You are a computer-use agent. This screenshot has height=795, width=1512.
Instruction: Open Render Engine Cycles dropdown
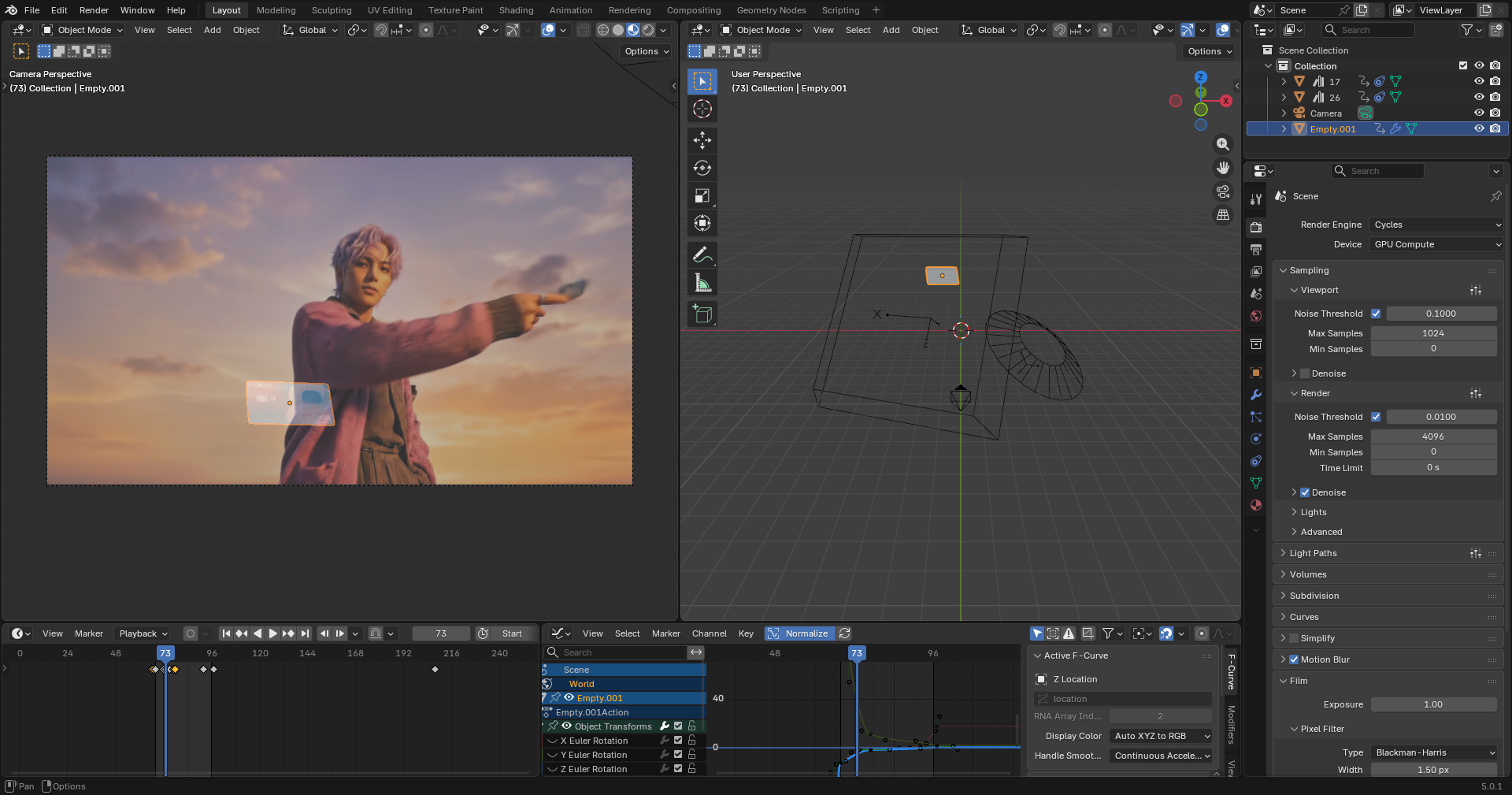coord(1437,225)
